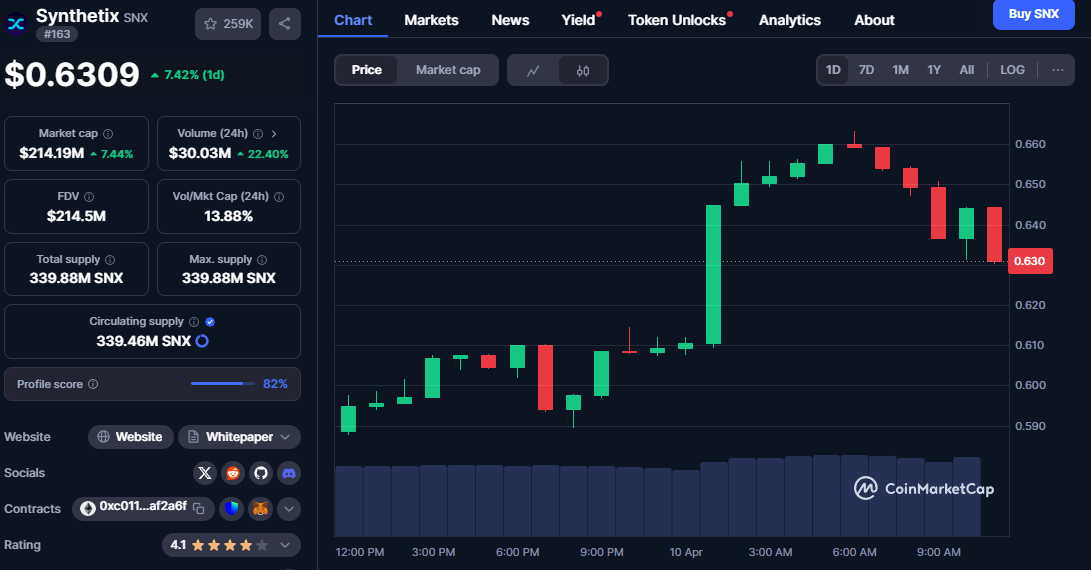Viewport: 1091px width, 570px height.
Task: Open the chart's three-dot more options
Action: point(1057,70)
